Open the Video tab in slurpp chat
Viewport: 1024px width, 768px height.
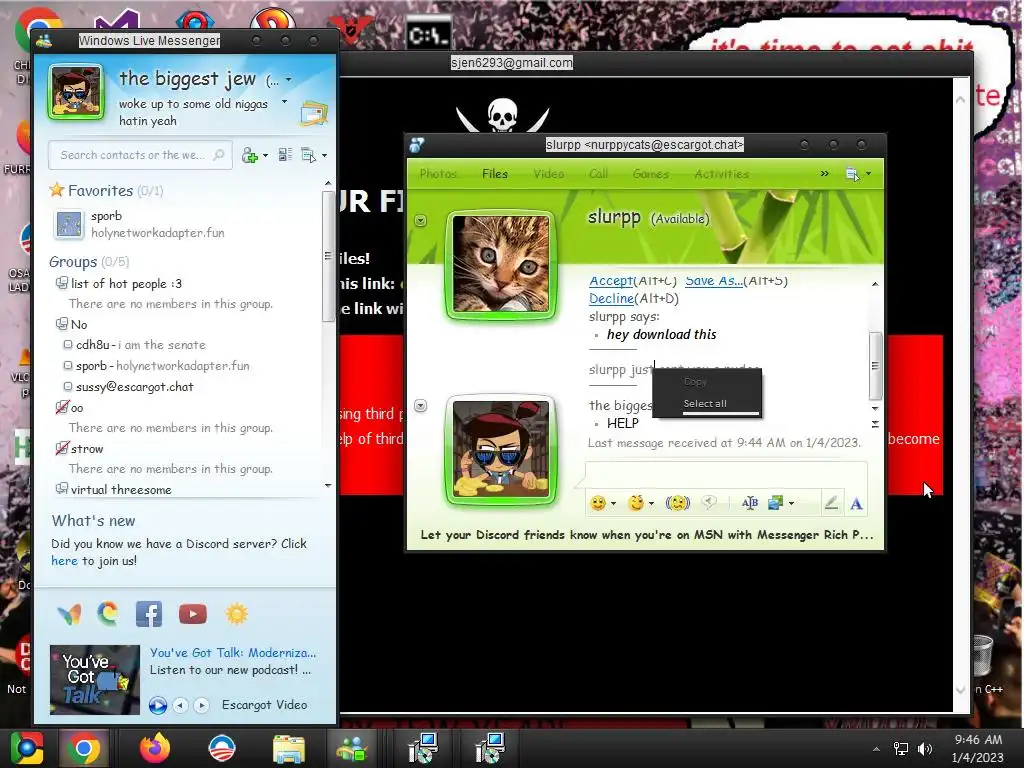(x=549, y=174)
